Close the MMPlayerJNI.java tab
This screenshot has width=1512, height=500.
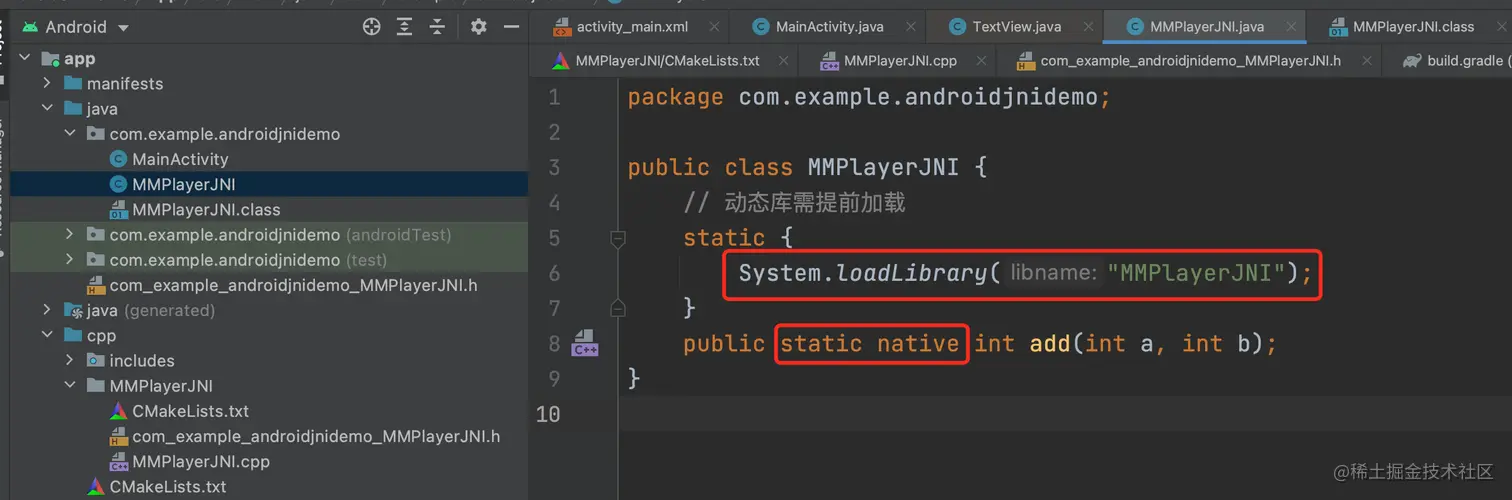[1293, 27]
